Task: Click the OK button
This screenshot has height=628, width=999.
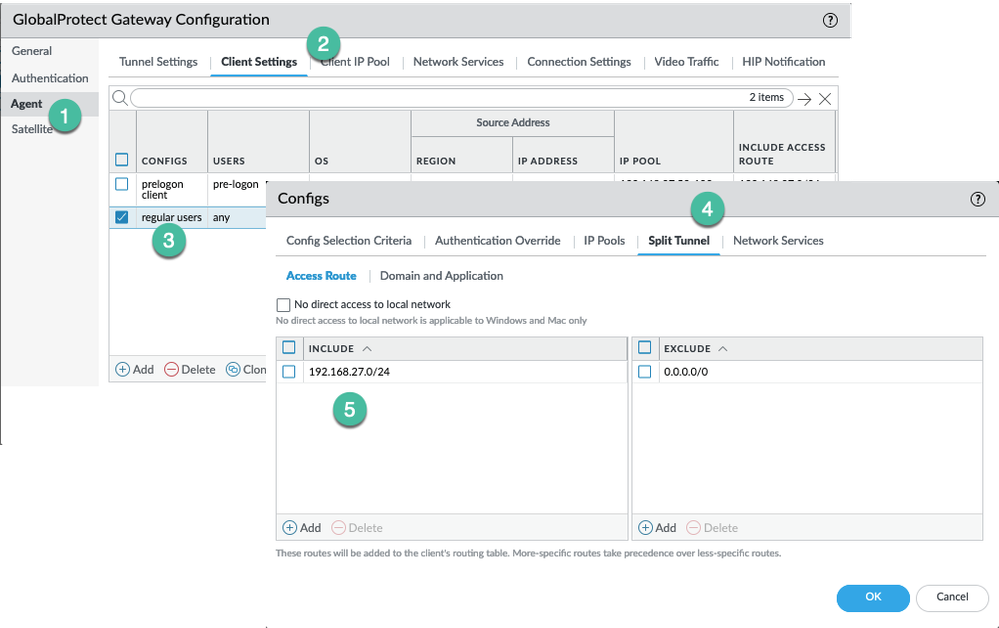Action: (x=873, y=597)
